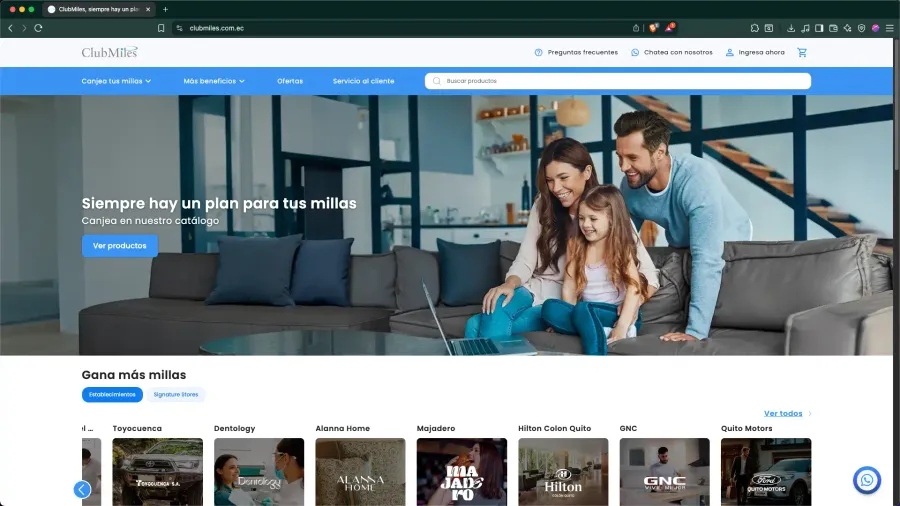Expand Más beneficios dropdown menu

pyautogui.click(x=214, y=81)
